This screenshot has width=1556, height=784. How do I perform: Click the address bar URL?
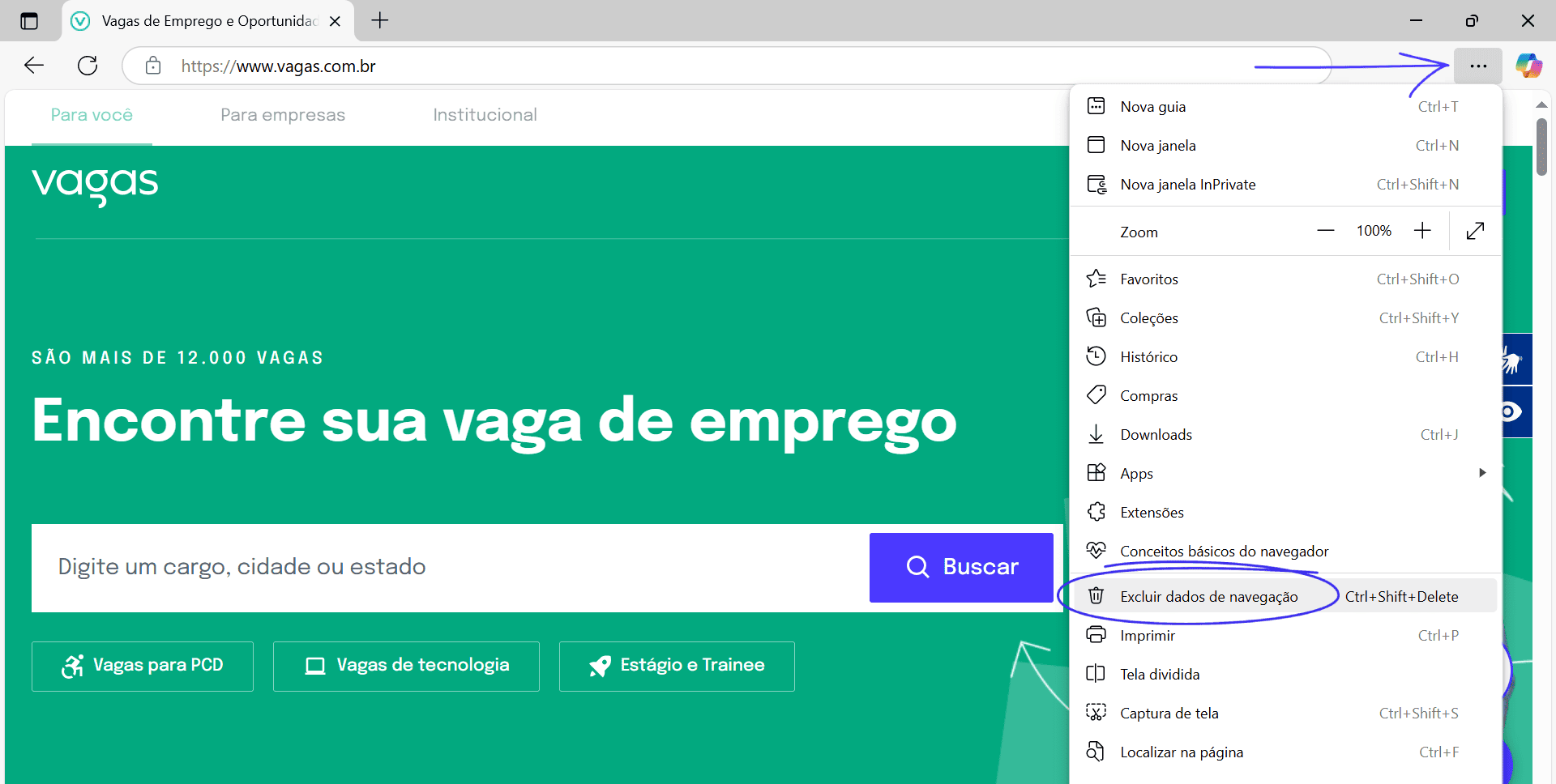pos(278,66)
